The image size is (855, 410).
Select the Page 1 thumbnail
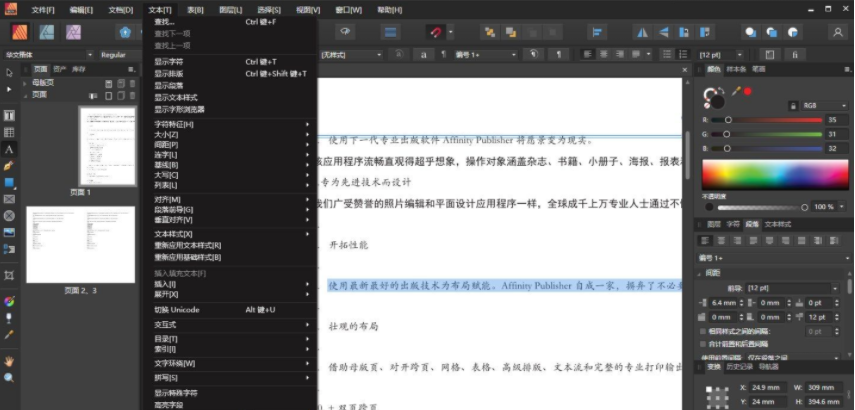(x=106, y=146)
